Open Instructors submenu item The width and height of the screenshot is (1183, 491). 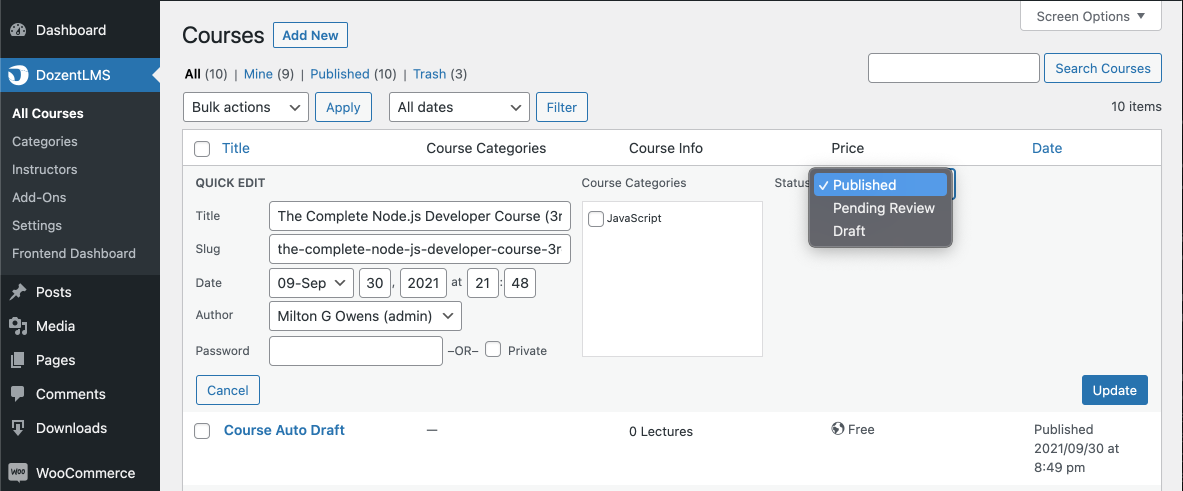pyautogui.click(x=45, y=170)
